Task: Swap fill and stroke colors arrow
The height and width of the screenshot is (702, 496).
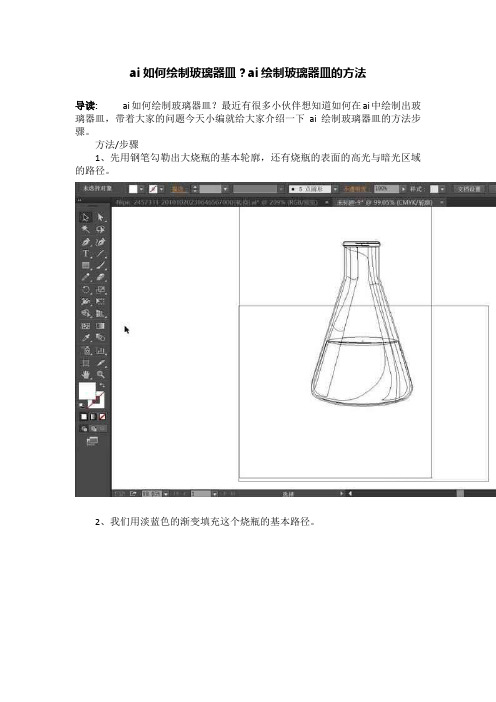Action: click(102, 385)
